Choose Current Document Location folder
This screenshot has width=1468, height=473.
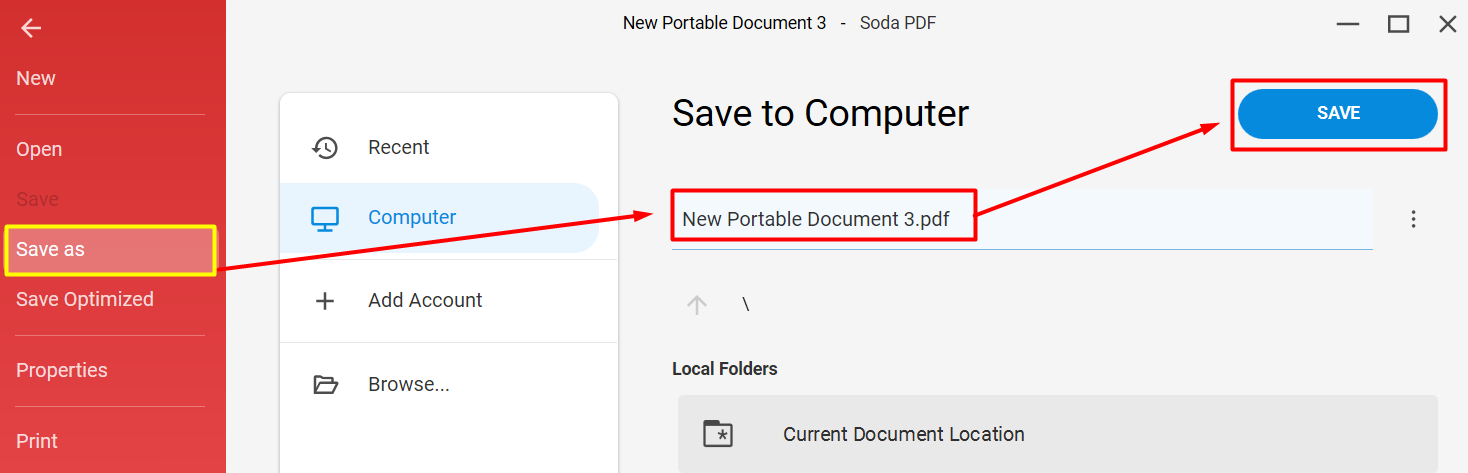(1058, 434)
